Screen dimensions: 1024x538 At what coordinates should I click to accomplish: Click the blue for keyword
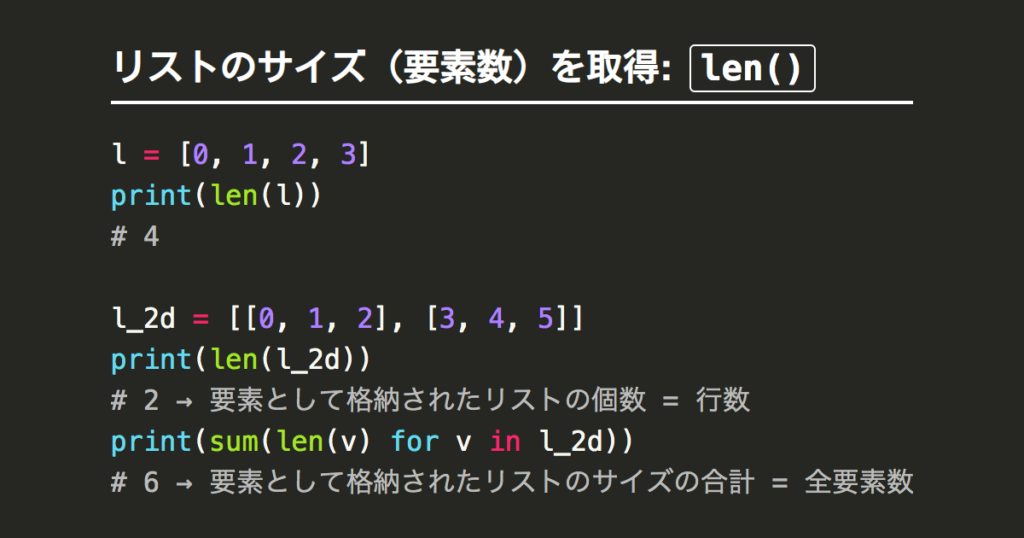coord(415,441)
